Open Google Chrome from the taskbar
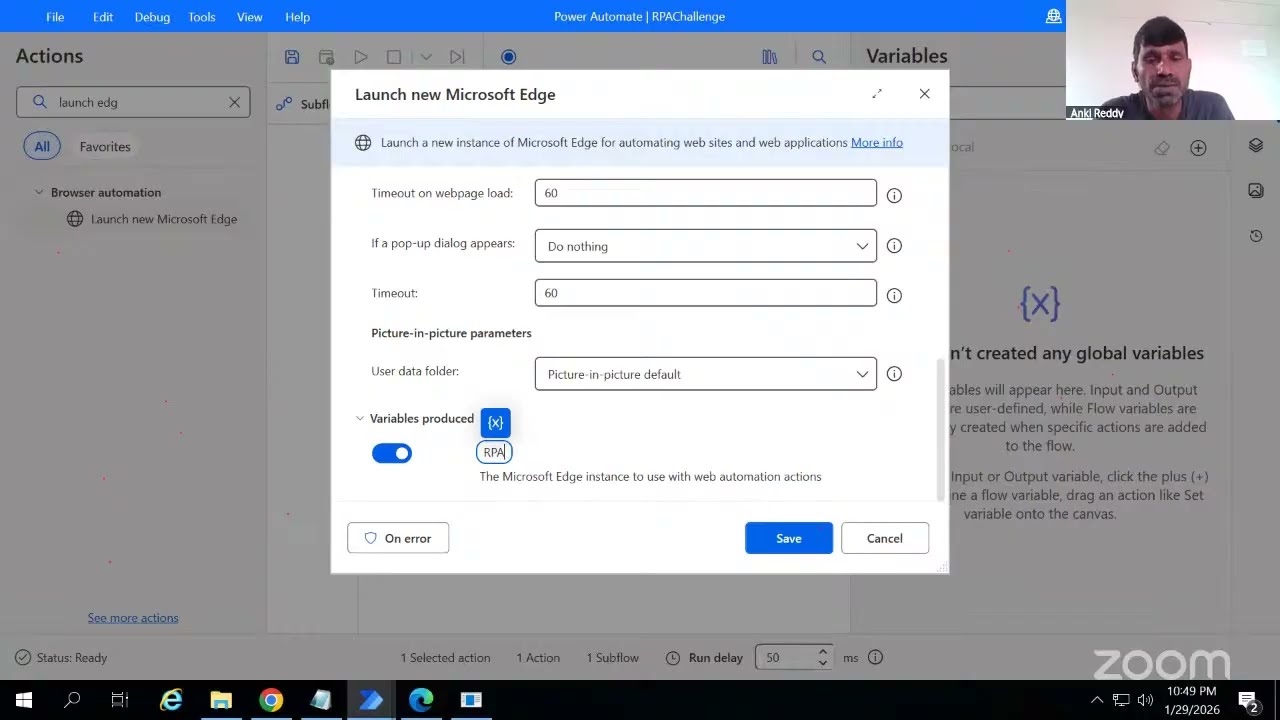The height and width of the screenshot is (720, 1280). tap(271, 700)
